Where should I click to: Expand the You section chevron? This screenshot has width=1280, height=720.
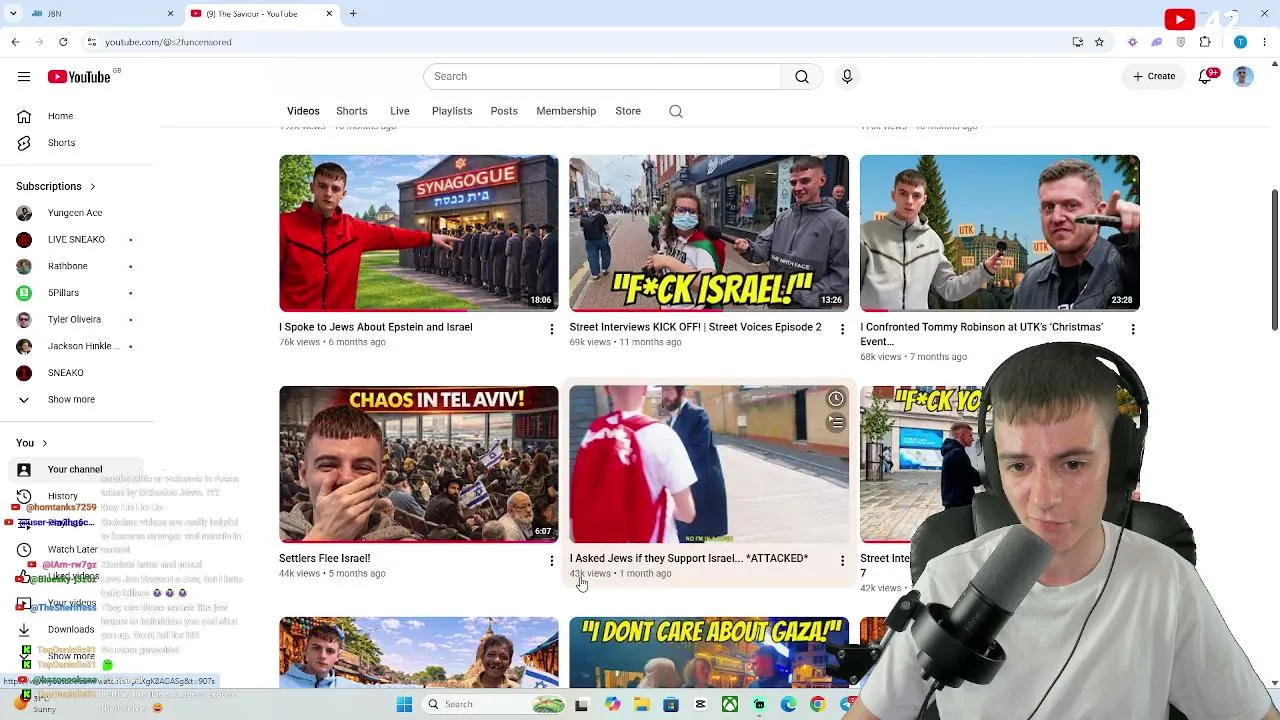click(44, 443)
